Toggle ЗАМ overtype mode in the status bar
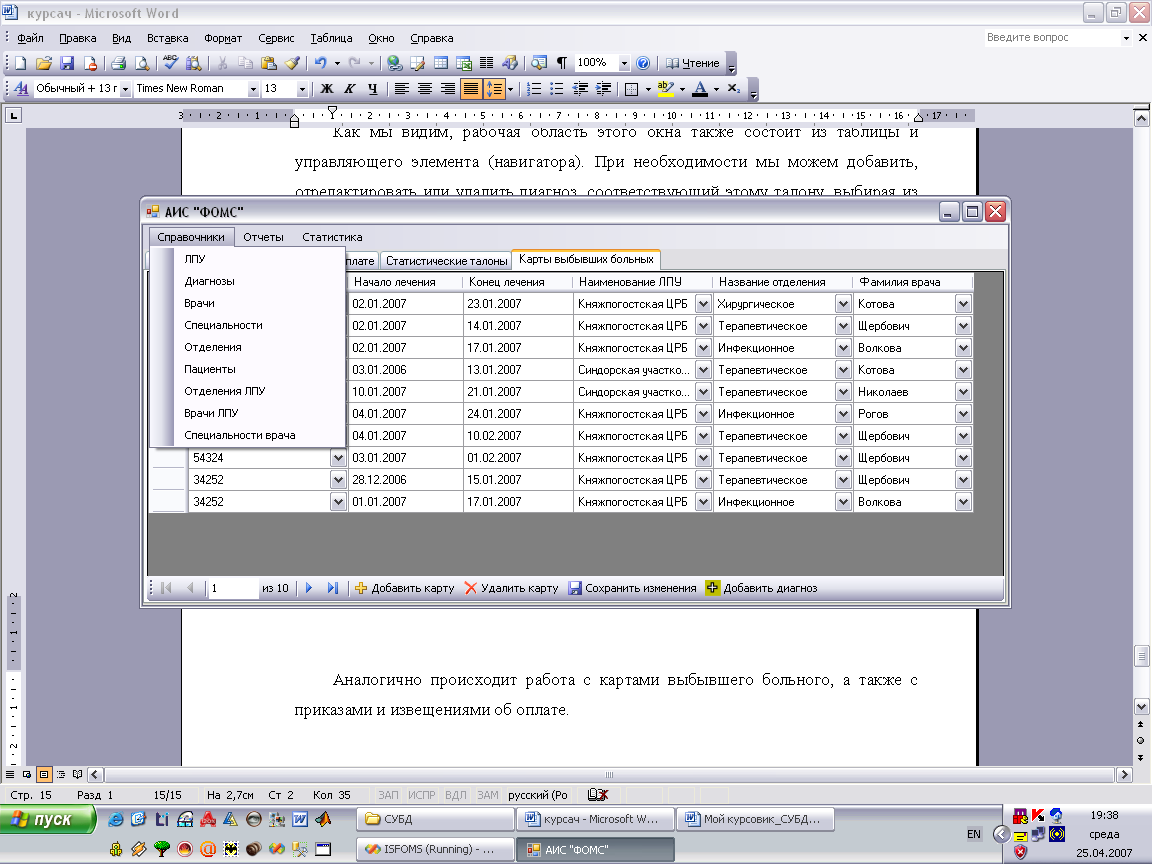1152x864 pixels. click(x=488, y=795)
